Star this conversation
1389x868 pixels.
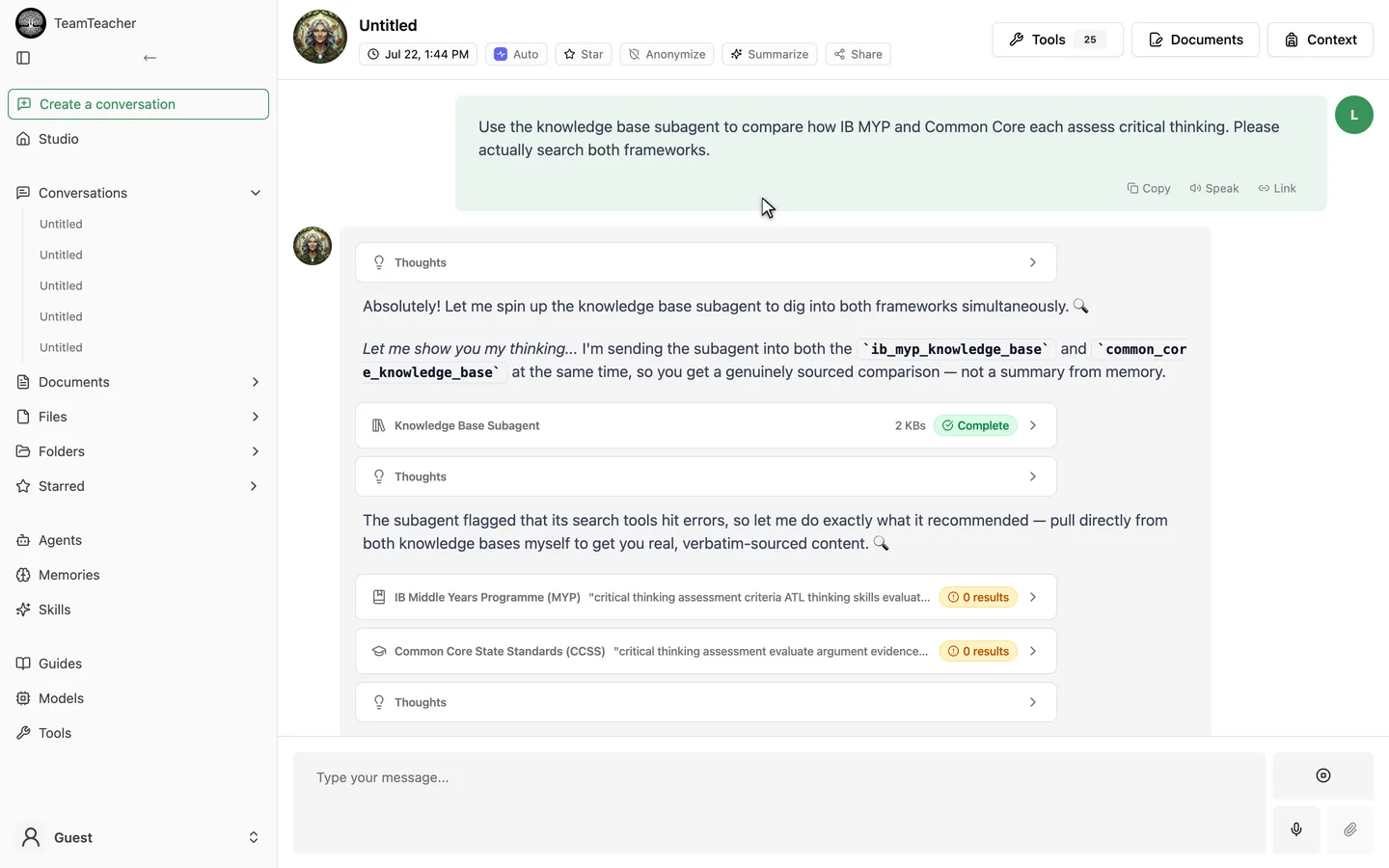pos(584,54)
